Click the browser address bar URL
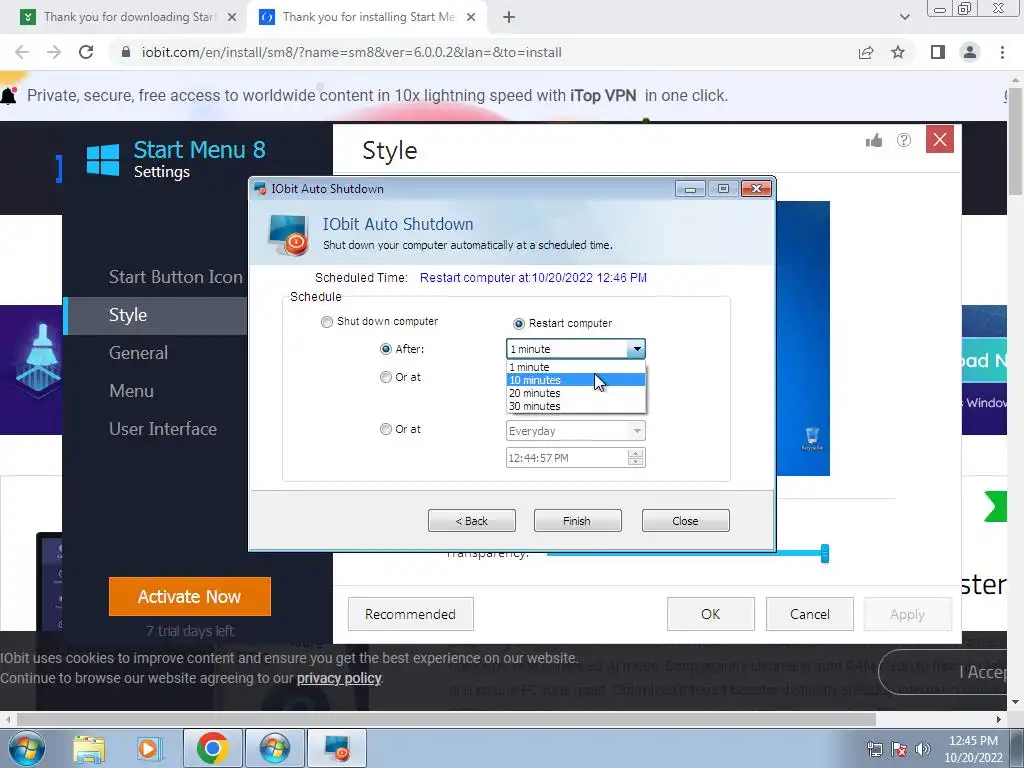 (x=351, y=52)
